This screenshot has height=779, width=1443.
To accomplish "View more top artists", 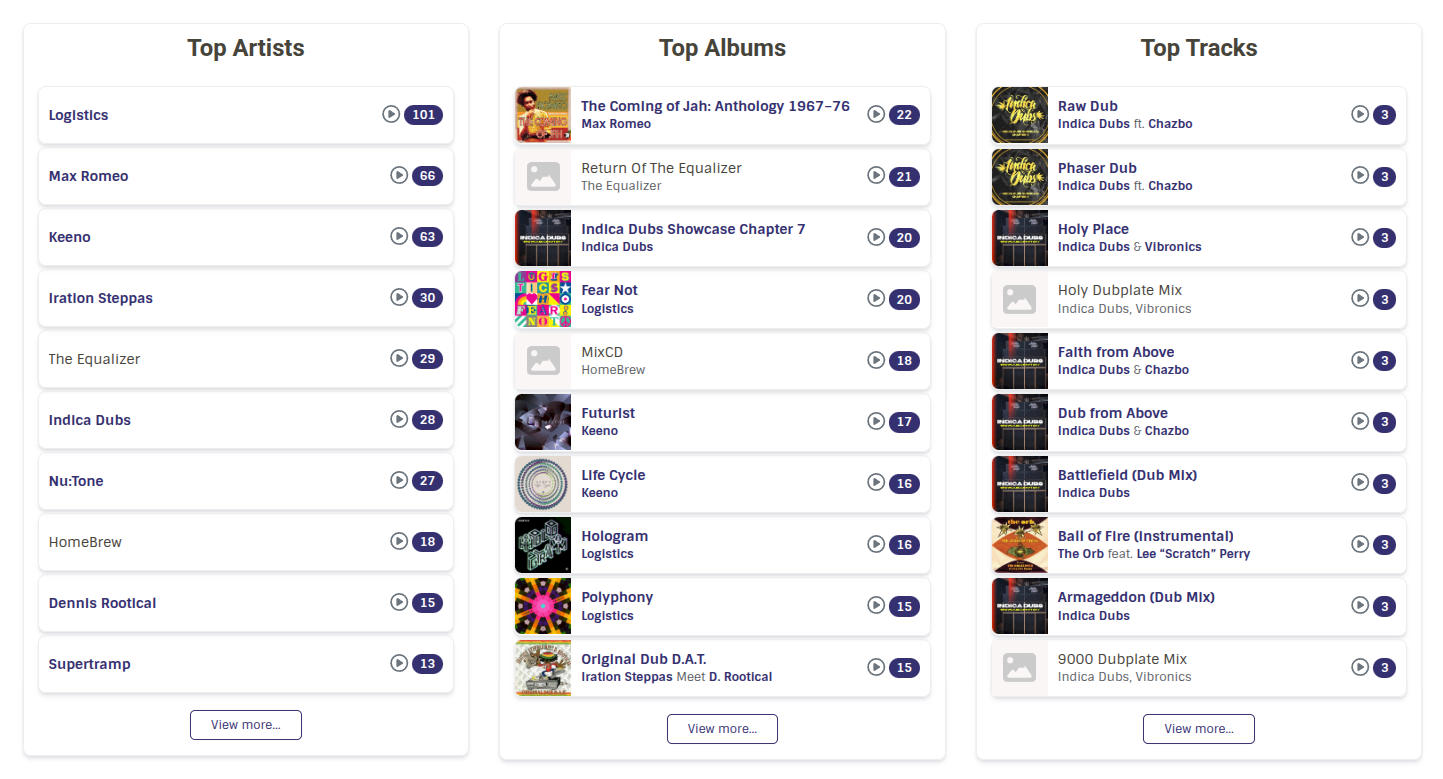I will pyautogui.click(x=246, y=725).
